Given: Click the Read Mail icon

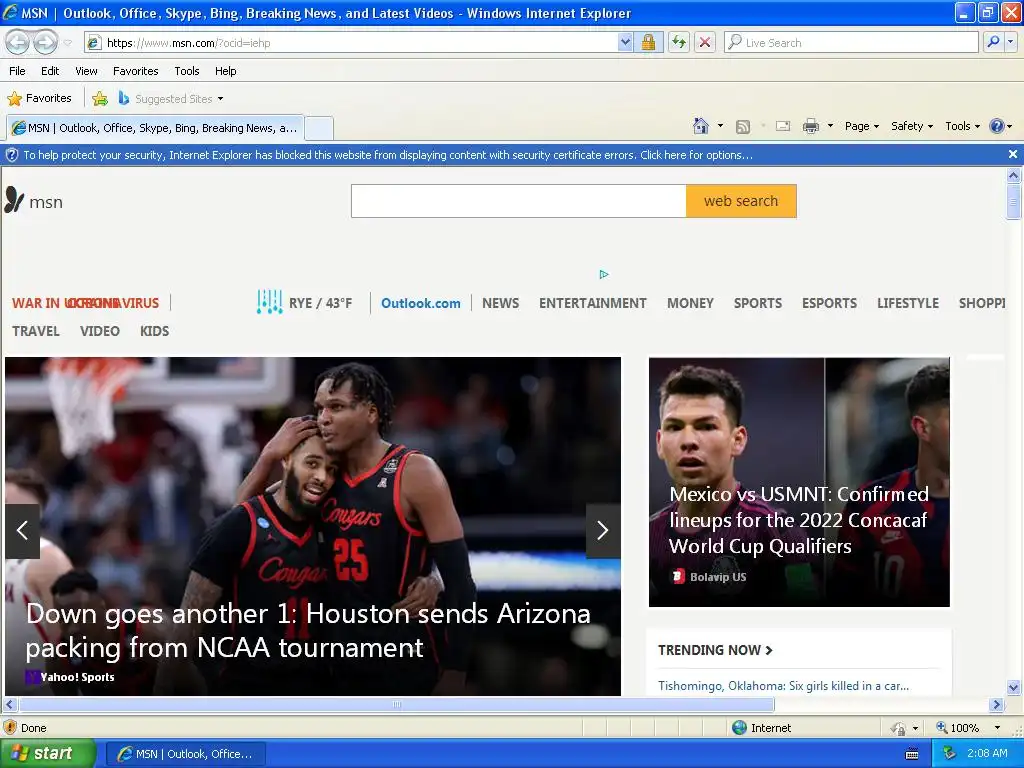Looking at the screenshot, I should coord(783,126).
